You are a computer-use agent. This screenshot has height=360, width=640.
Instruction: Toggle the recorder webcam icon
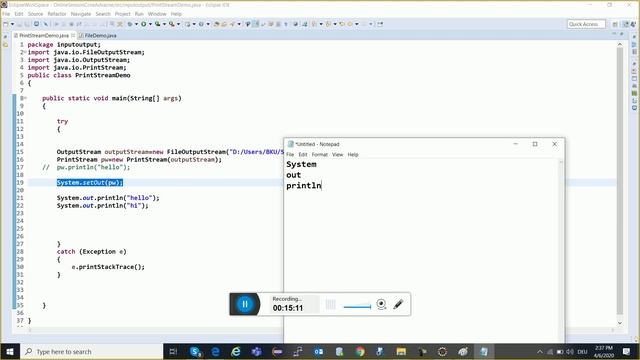(x=381, y=304)
